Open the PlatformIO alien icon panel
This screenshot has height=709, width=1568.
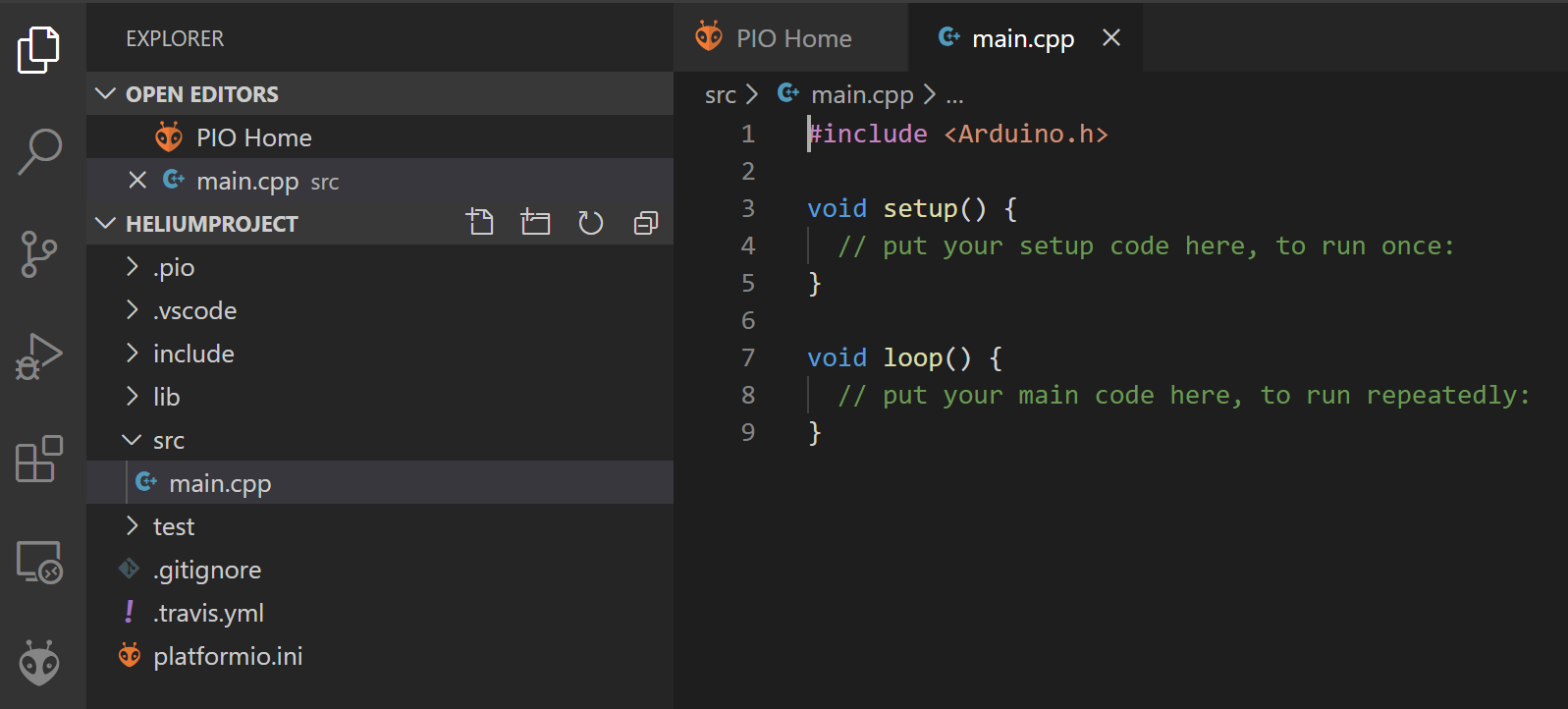pyautogui.click(x=39, y=663)
